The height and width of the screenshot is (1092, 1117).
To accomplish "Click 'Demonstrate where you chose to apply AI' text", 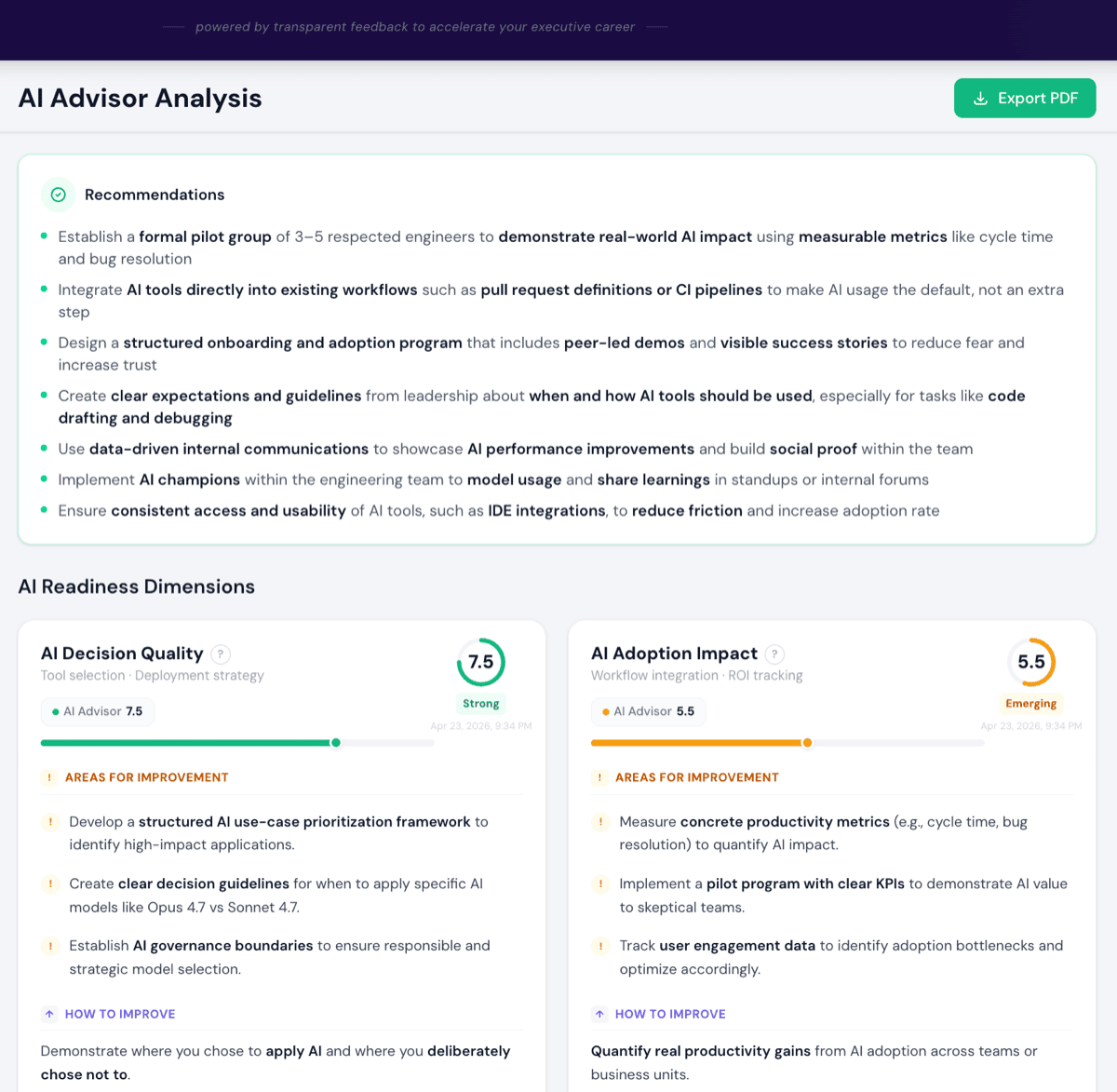I will (x=182, y=1051).
